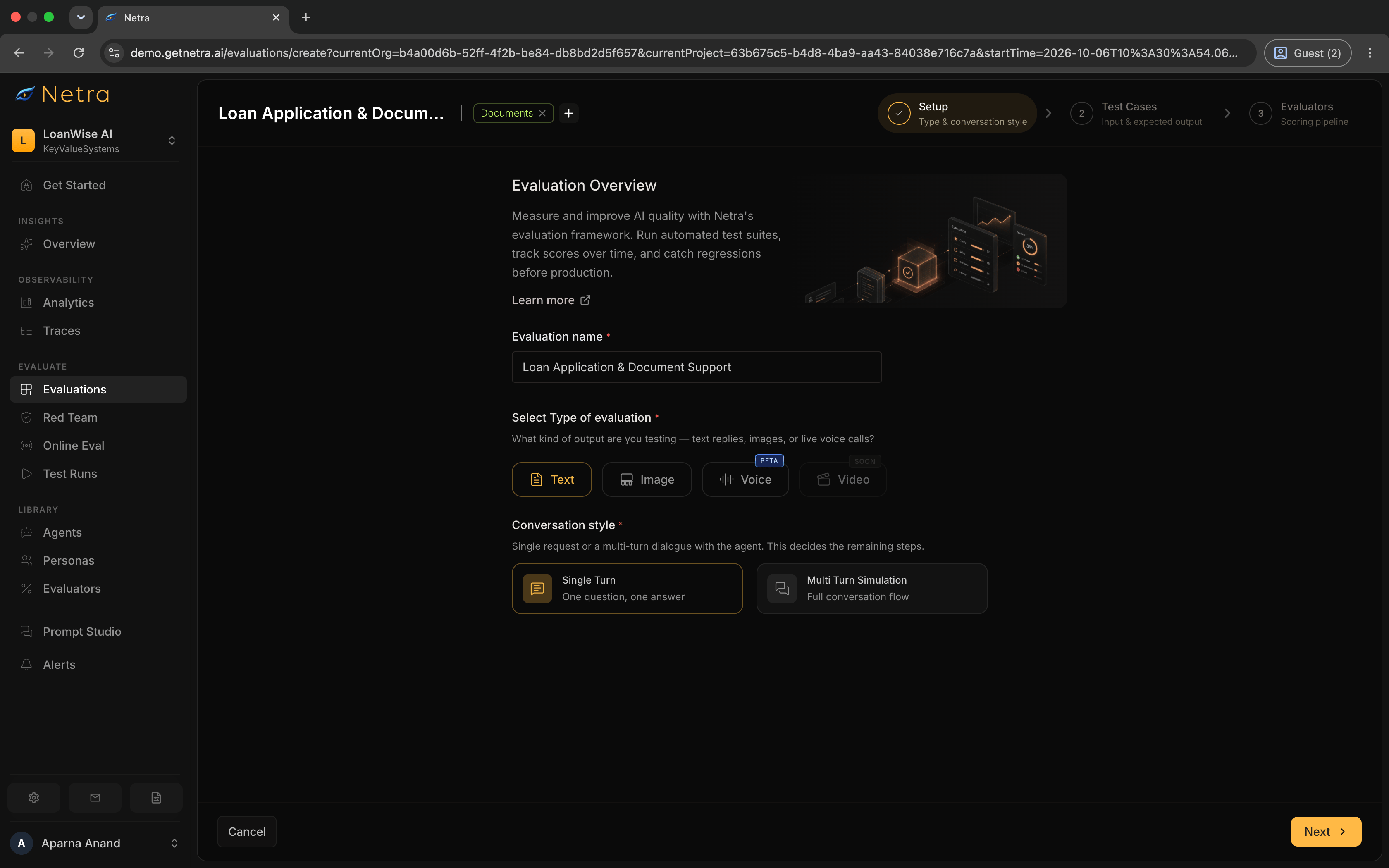Click the Netra logo in the sidebar
The image size is (1389, 868).
point(62,94)
